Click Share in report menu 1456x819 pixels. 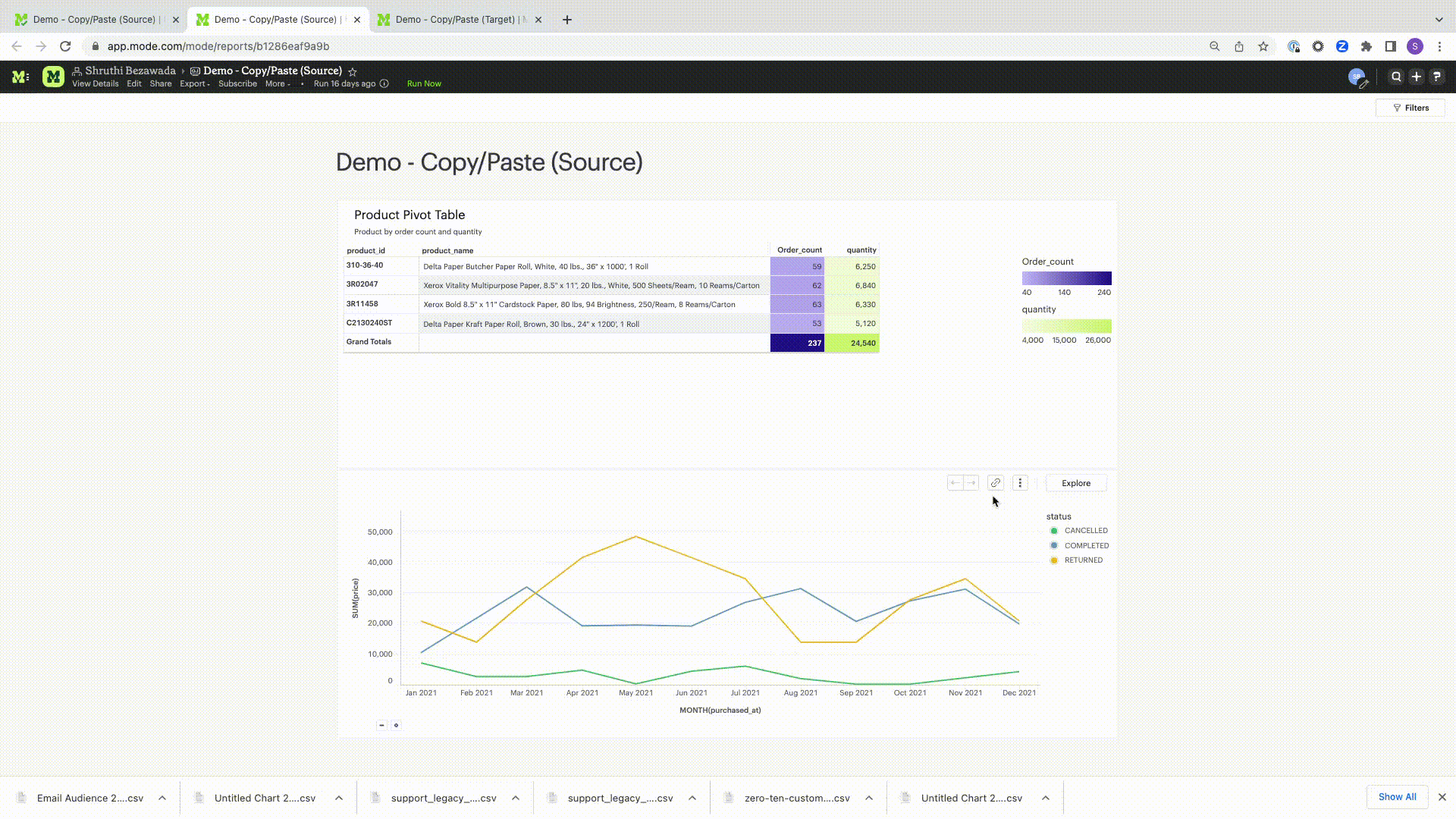tap(161, 83)
